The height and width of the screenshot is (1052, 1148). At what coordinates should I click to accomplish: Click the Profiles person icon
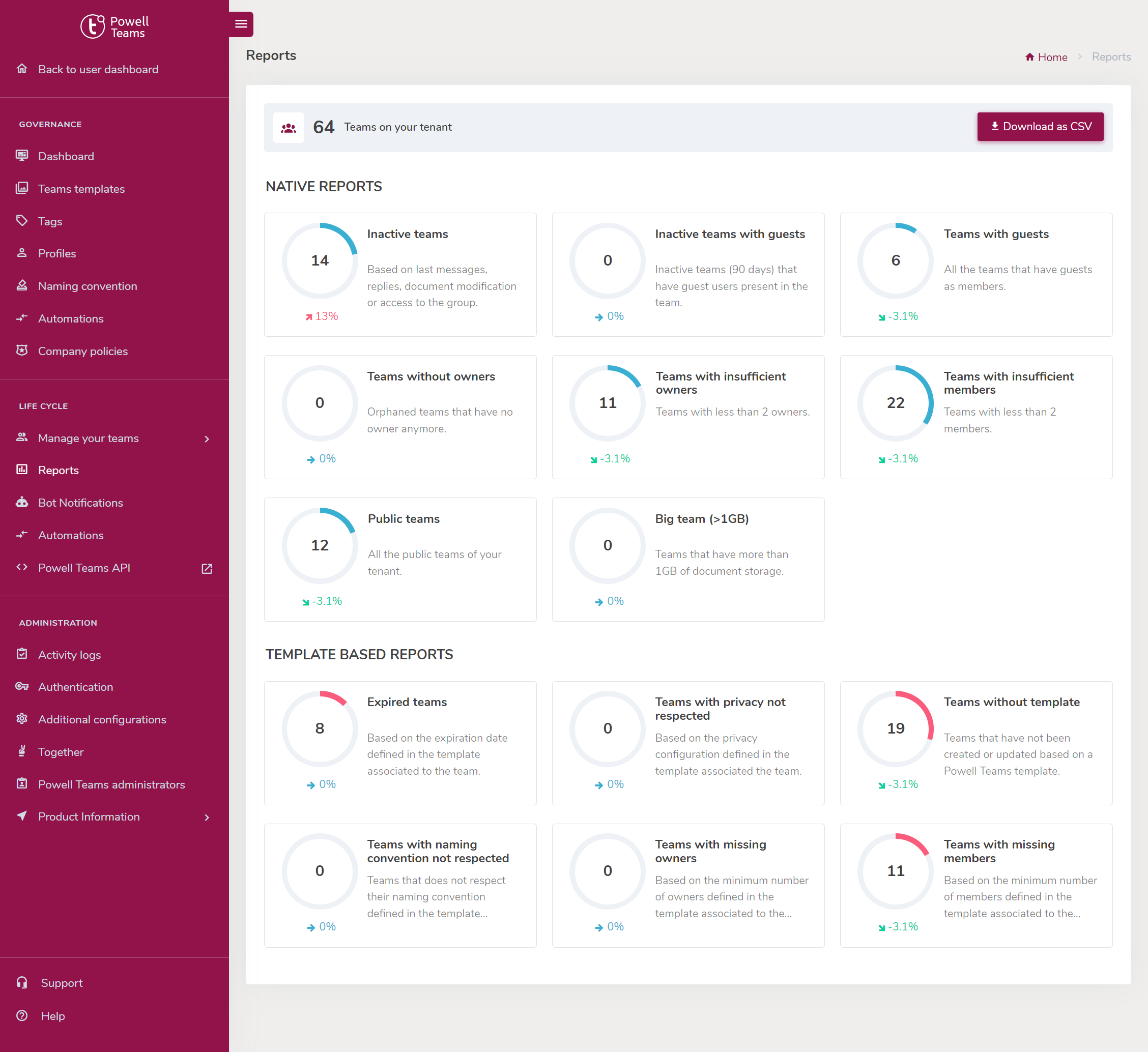pos(22,253)
